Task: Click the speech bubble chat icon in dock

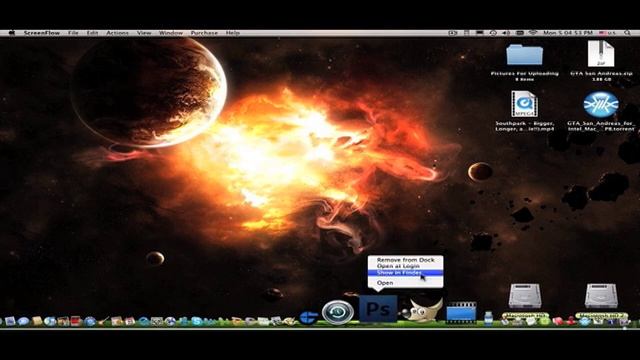Action: point(23,321)
